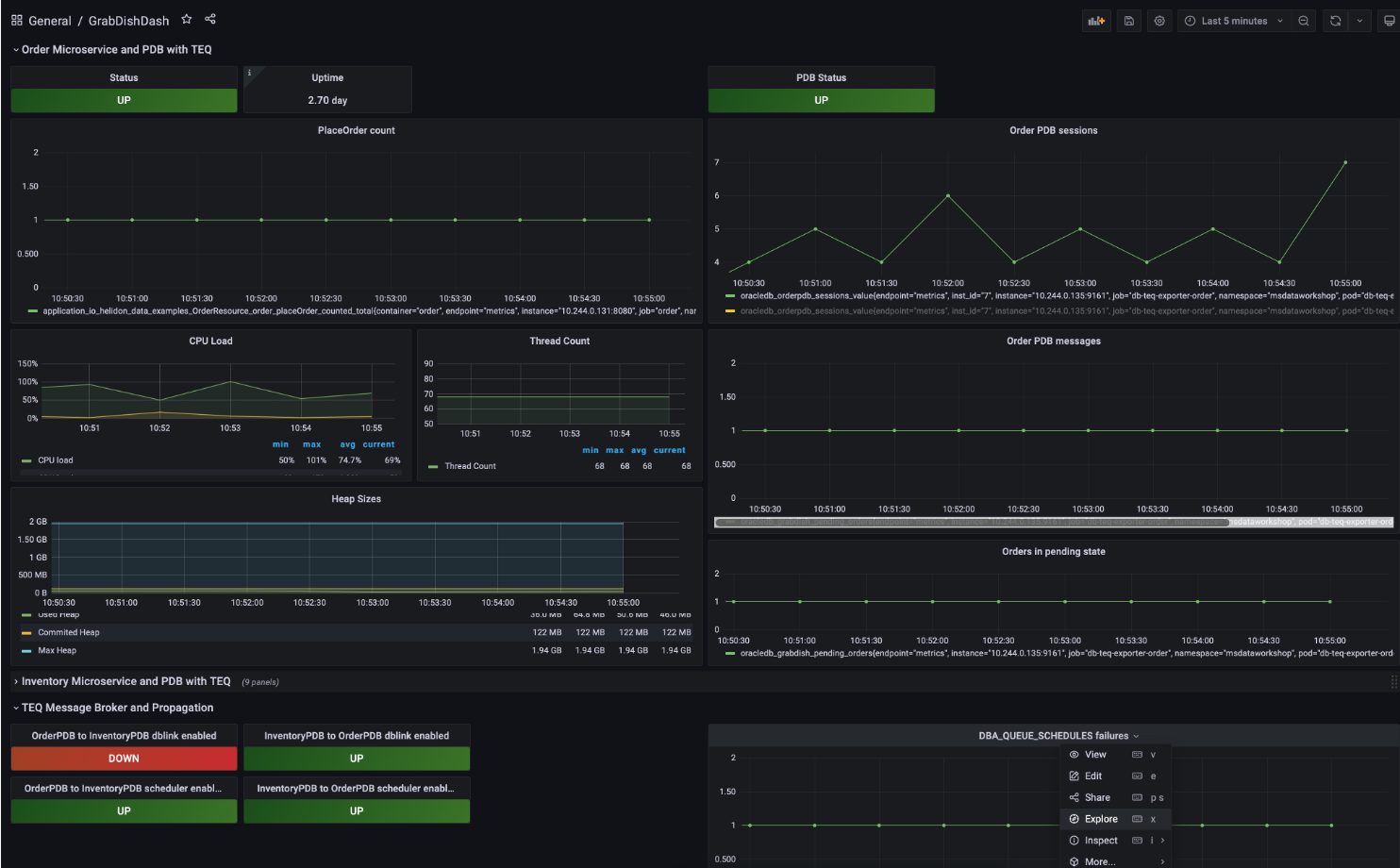Zoom out the time range
This screenshot has height=868, width=1400.
1304,21
